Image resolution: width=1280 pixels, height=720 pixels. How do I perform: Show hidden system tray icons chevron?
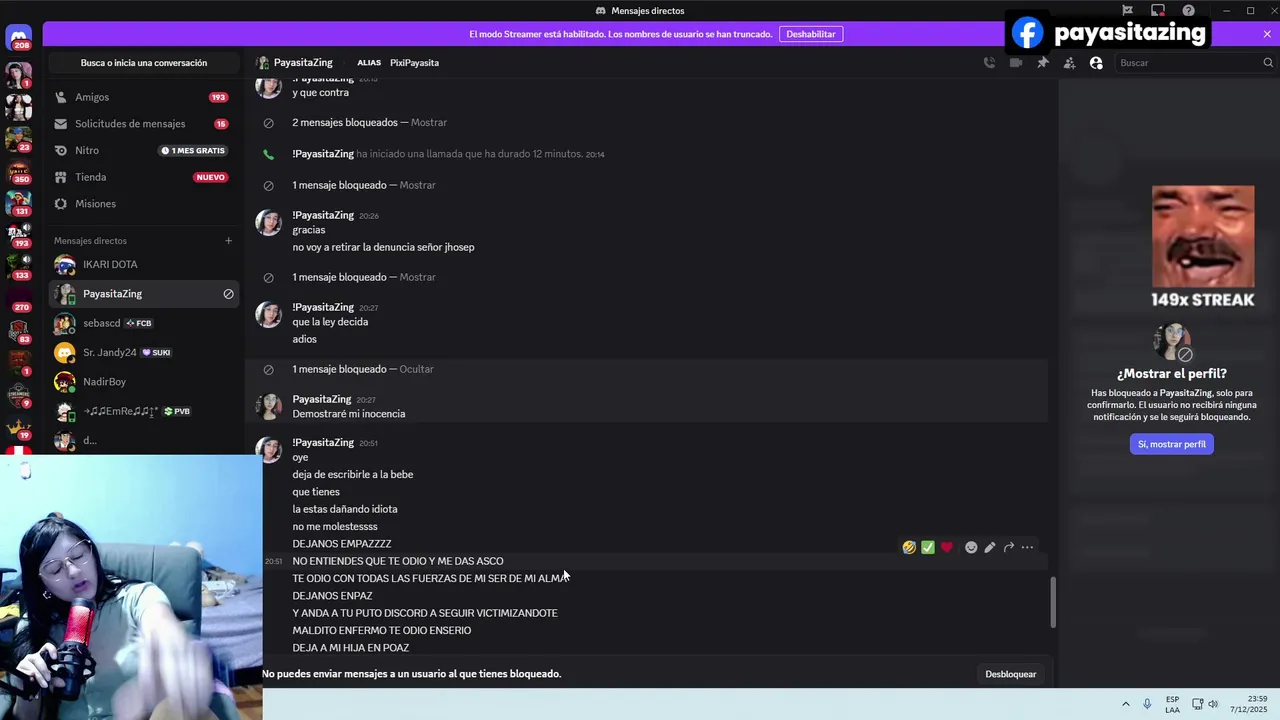pos(1125,704)
